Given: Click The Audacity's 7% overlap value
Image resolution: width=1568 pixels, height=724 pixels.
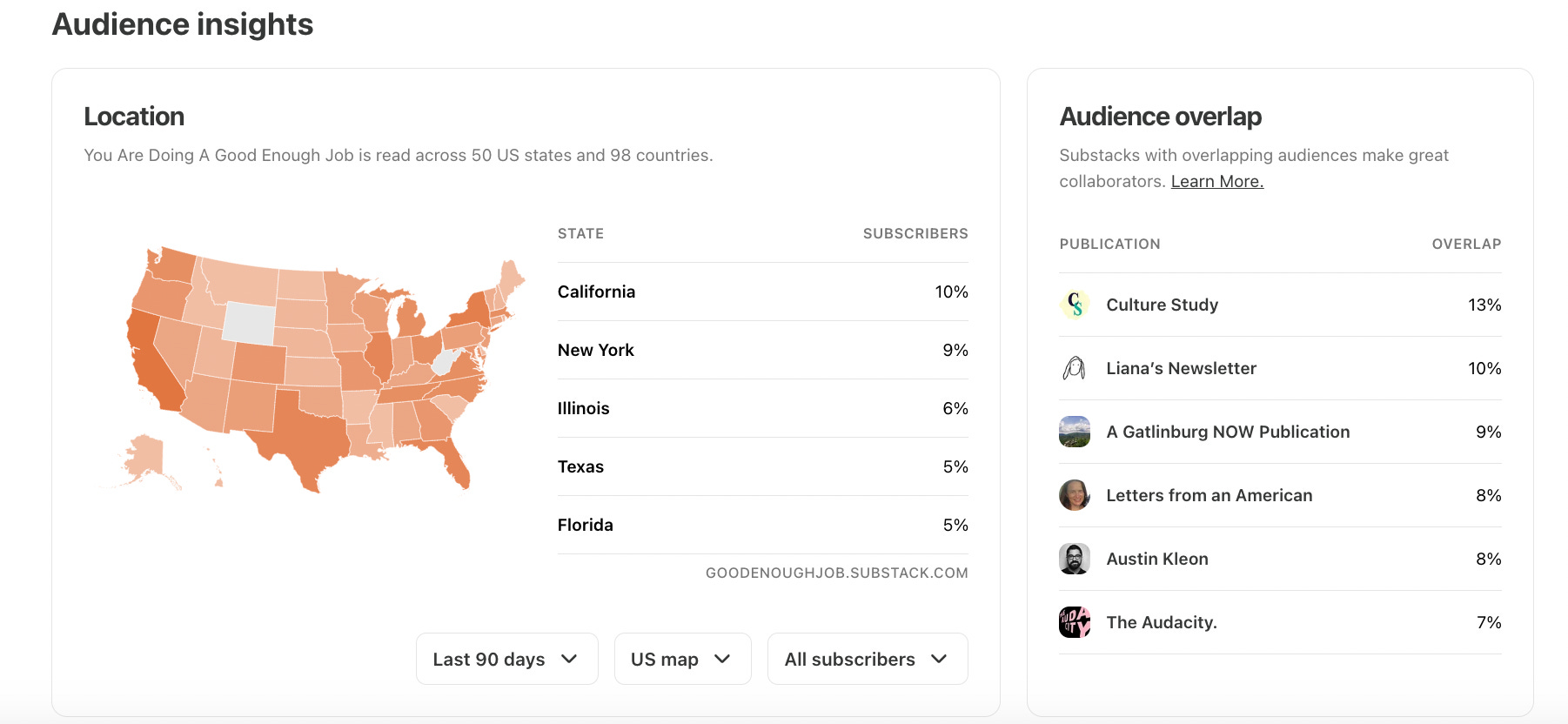Looking at the screenshot, I should [x=1489, y=622].
